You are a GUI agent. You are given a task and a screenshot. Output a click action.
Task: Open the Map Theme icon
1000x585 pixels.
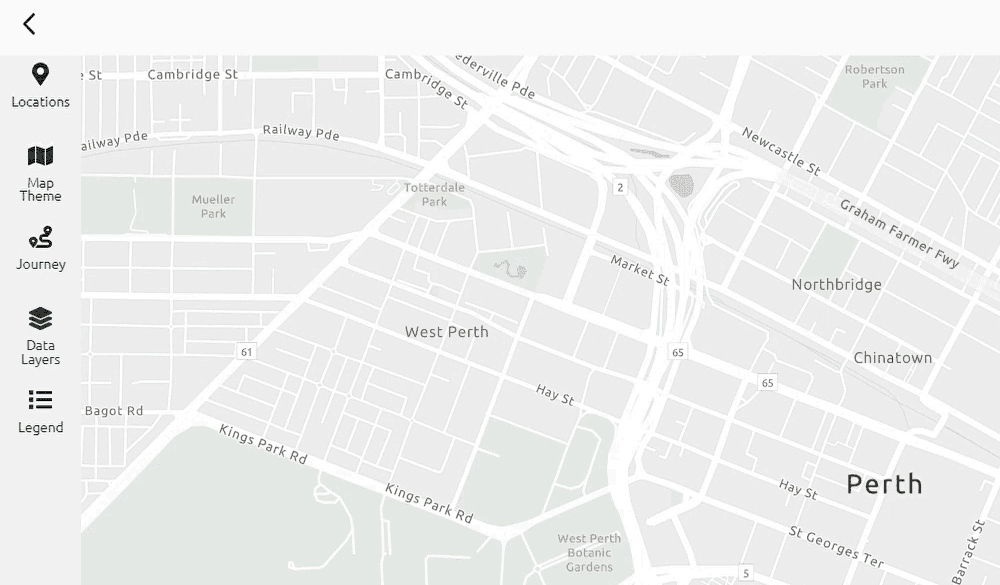click(40, 155)
